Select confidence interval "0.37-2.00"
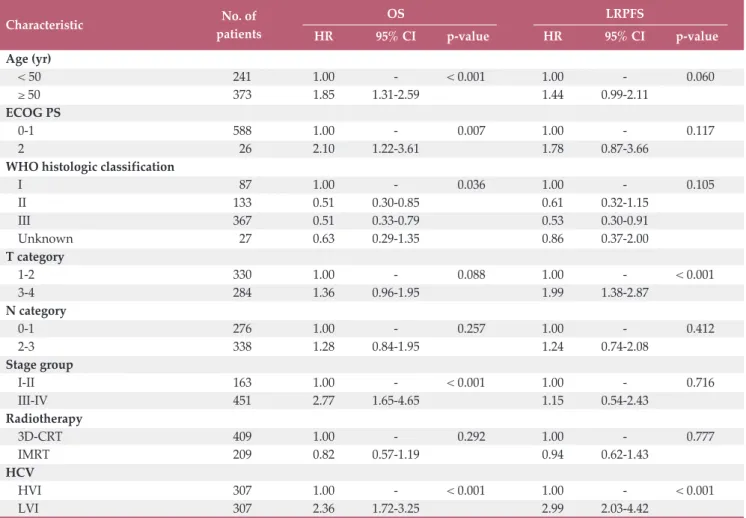The height and width of the screenshot is (518, 746). (x=625, y=239)
